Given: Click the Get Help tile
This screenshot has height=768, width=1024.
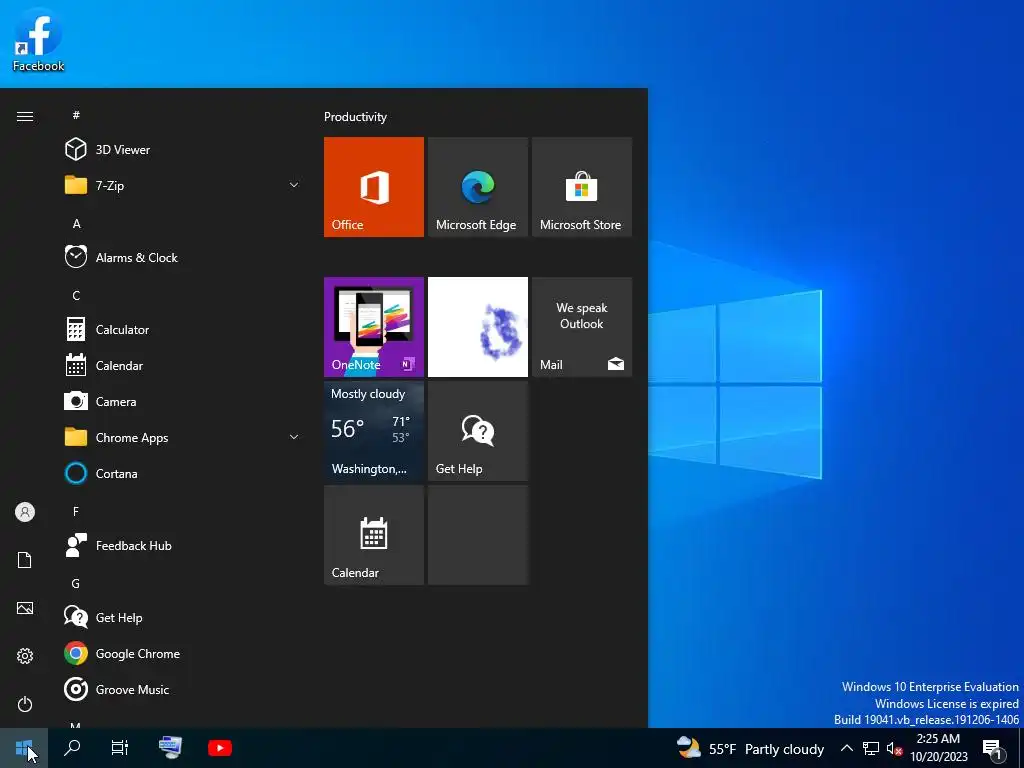Looking at the screenshot, I should tap(477, 431).
